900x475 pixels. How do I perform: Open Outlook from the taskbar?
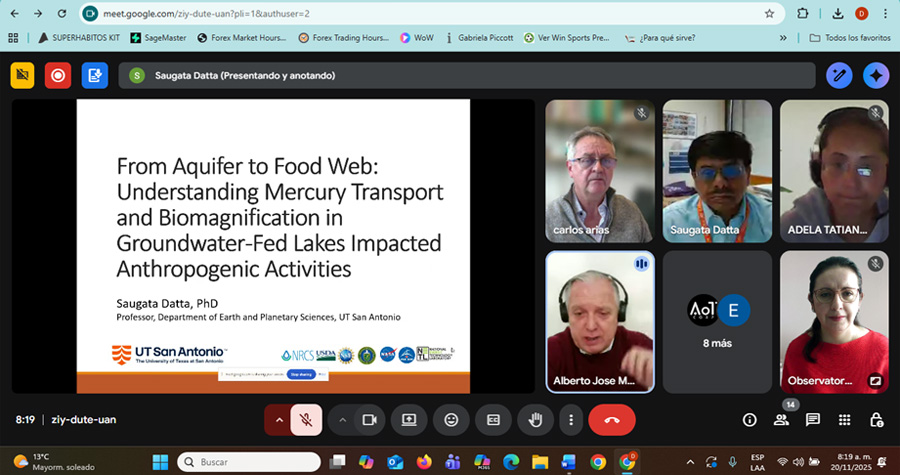pyautogui.click(x=395, y=462)
